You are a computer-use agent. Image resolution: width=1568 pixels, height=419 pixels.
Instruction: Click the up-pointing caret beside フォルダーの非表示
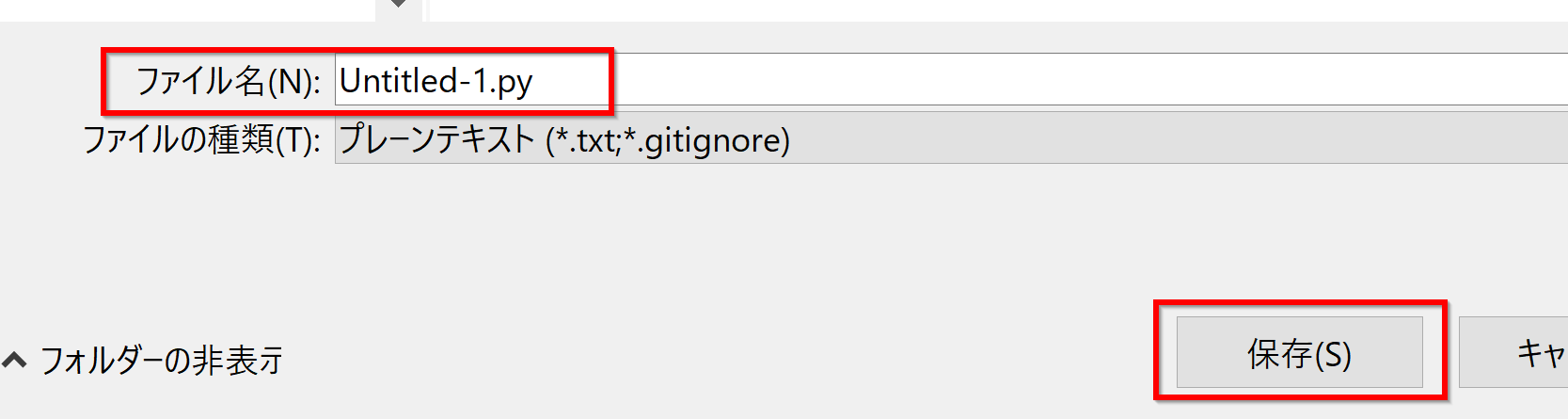(14, 360)
